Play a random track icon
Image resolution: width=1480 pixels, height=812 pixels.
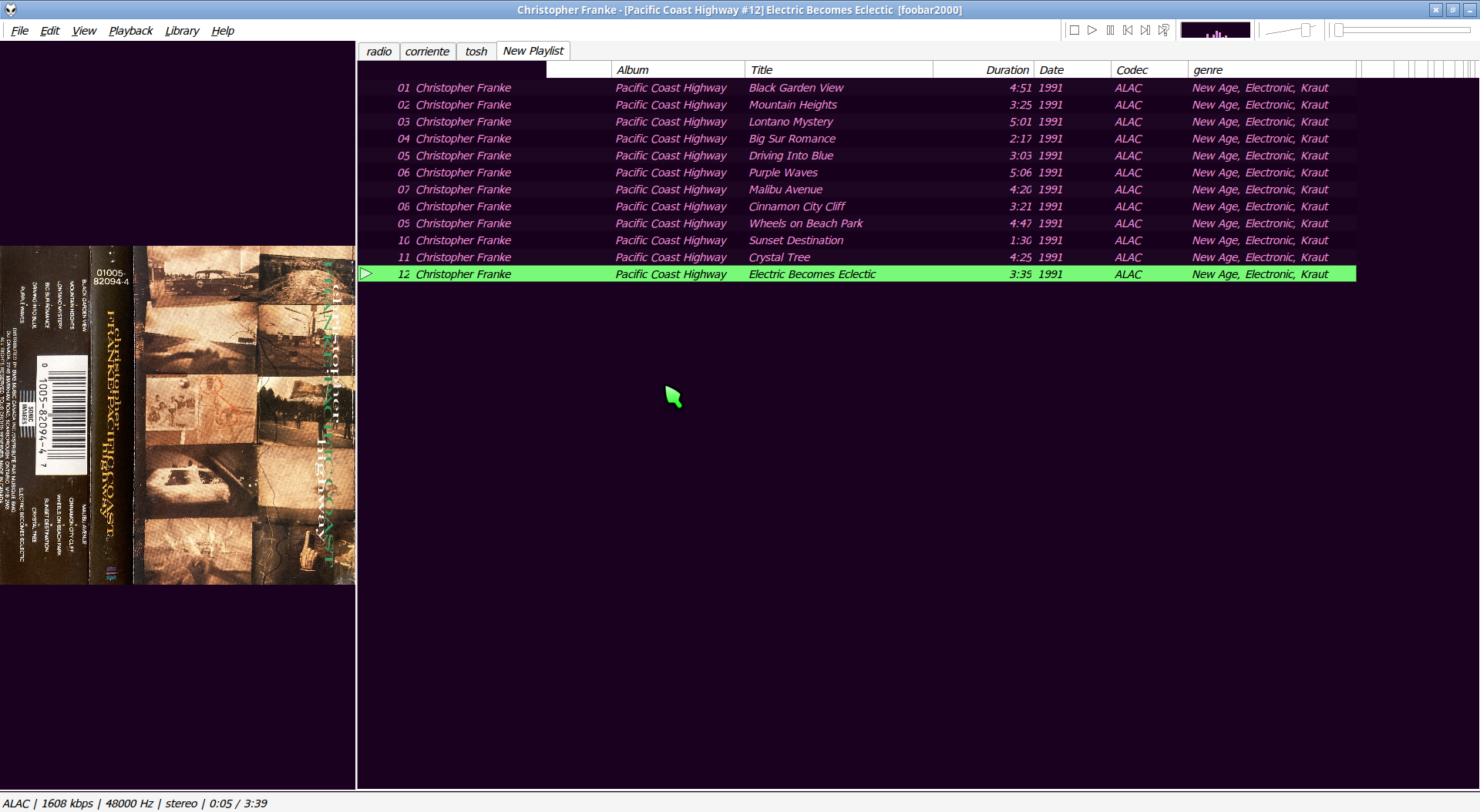tap(1164, 30)
